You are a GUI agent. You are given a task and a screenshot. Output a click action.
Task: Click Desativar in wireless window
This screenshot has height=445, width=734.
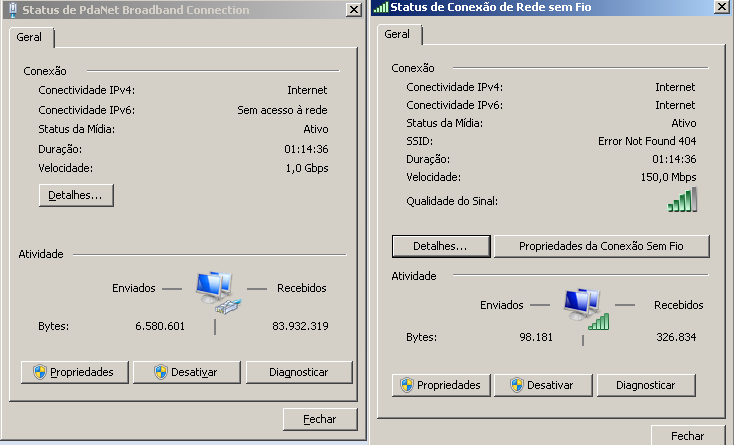click(543, 385)
